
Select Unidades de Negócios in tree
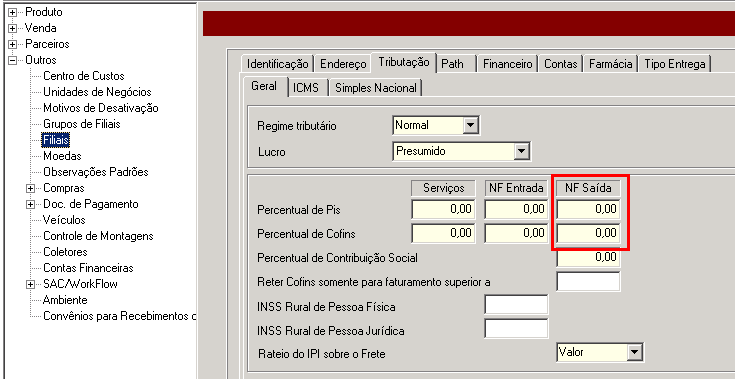(x=97, y=92)
